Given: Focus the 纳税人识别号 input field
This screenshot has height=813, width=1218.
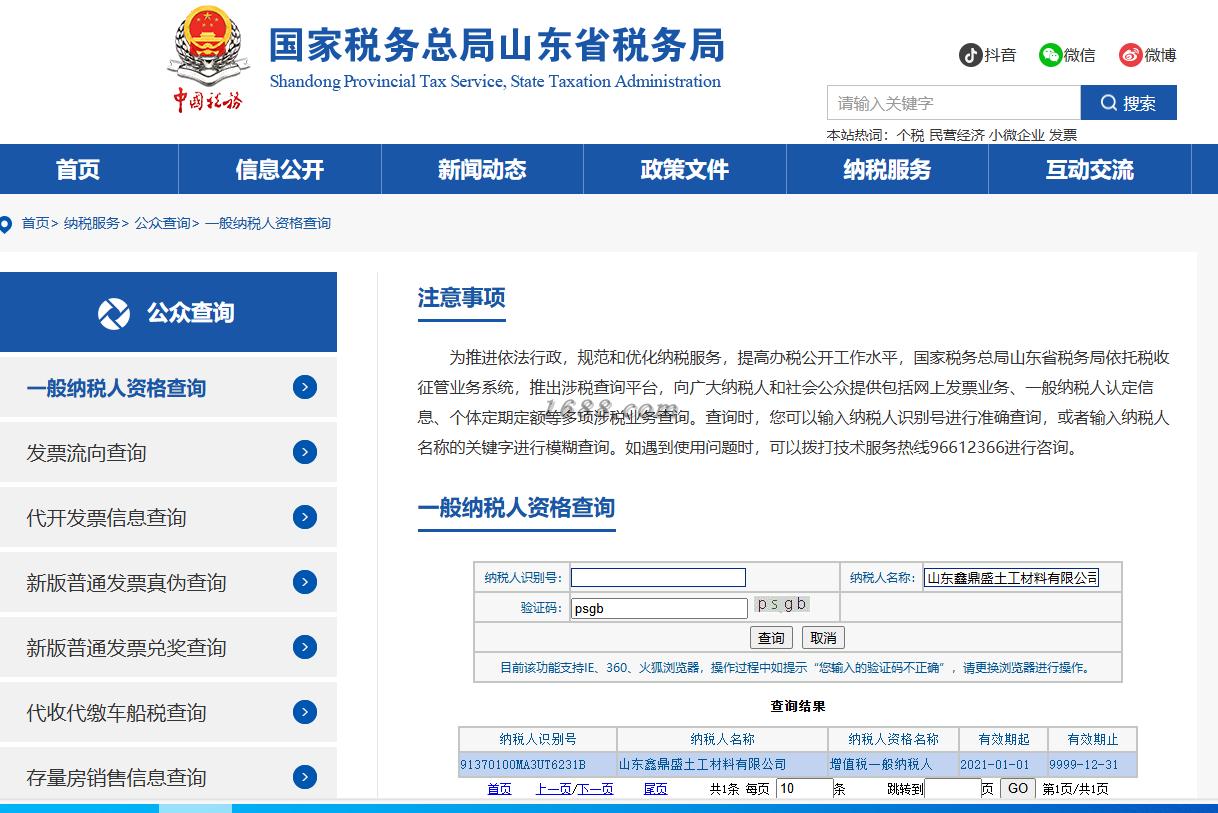Looking at the screenshot, I should 658,577.
